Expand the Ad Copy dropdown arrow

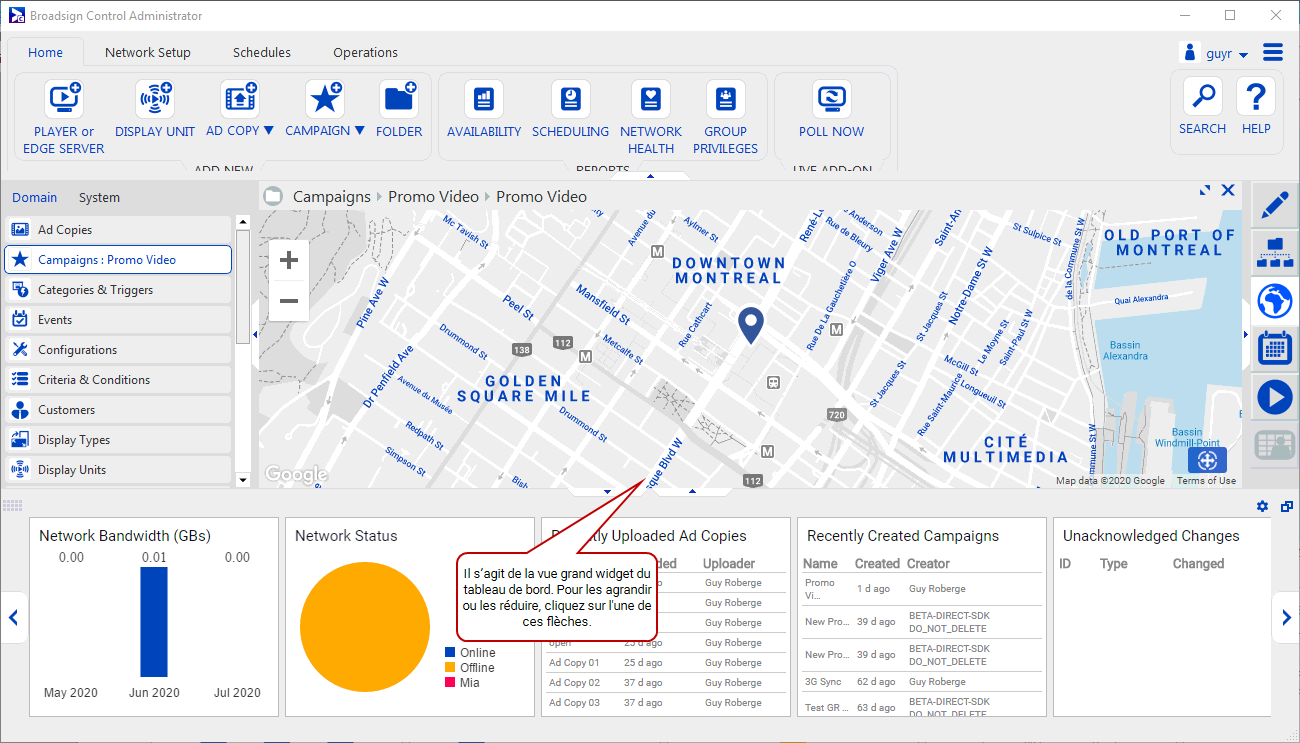268,131
